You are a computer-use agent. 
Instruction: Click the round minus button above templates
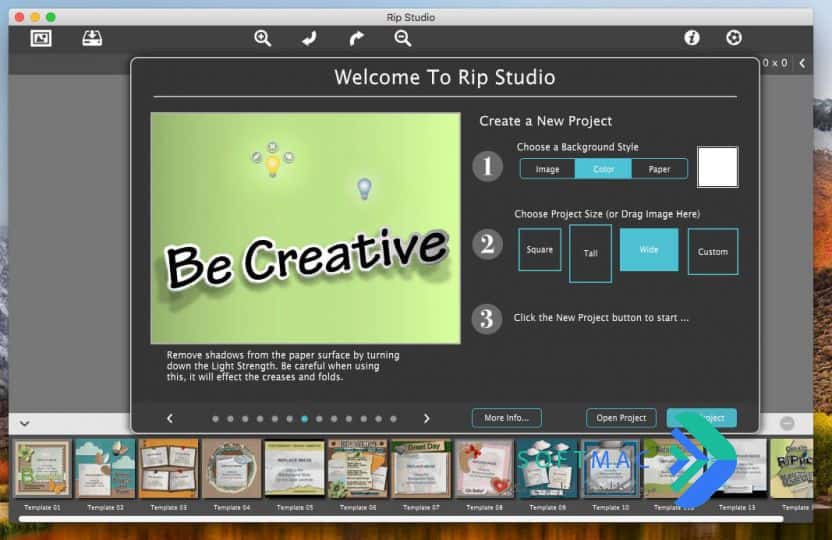(x=787, y=423)
